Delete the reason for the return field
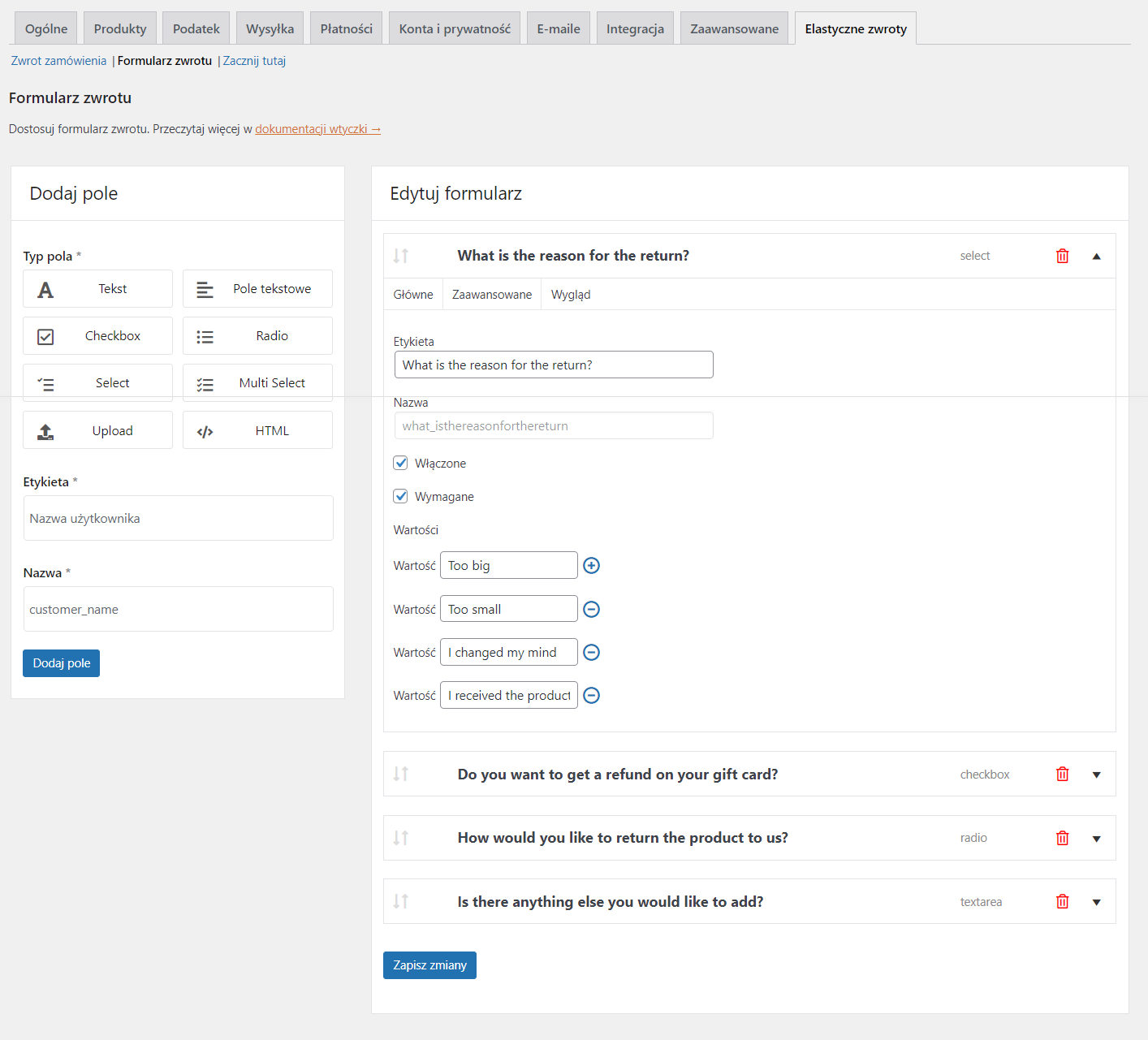The image size is (1148, 1040). [1062, 256]
